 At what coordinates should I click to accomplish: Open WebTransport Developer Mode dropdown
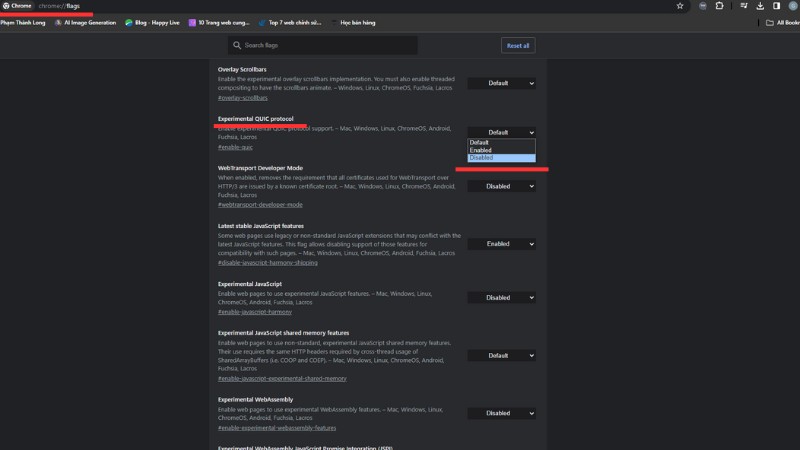point(502,186)
